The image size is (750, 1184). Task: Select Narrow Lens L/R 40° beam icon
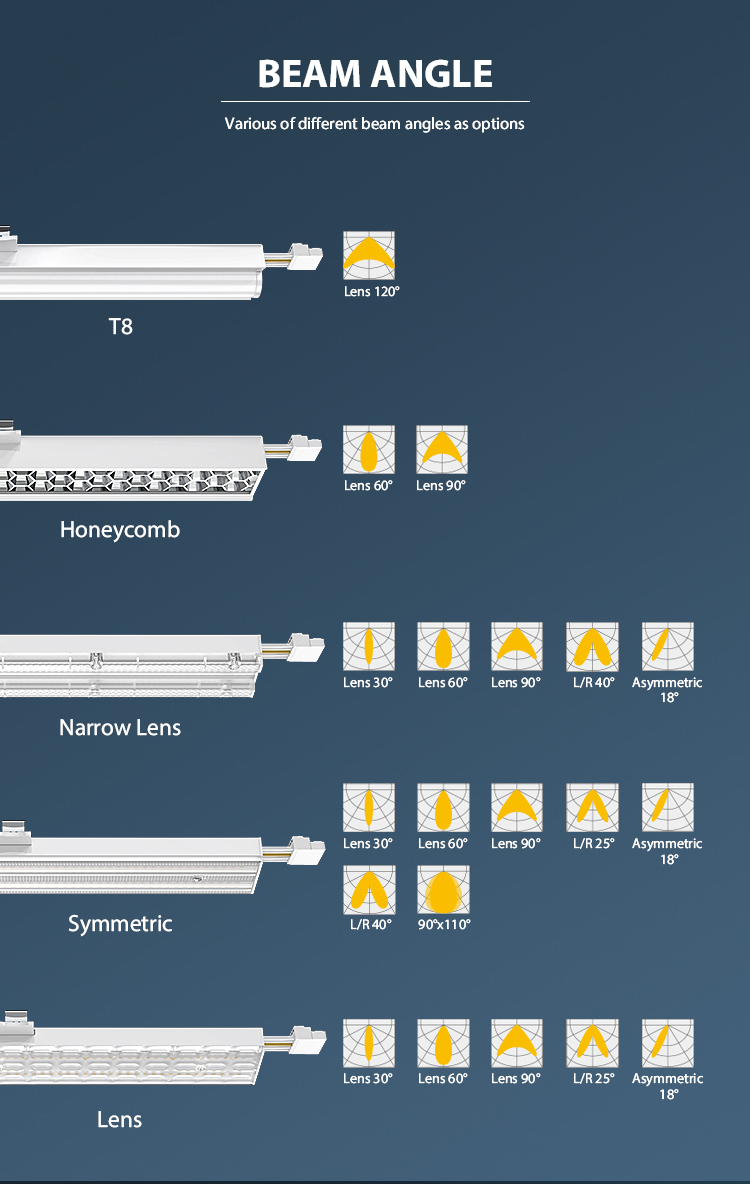click(x=592, y=647)
